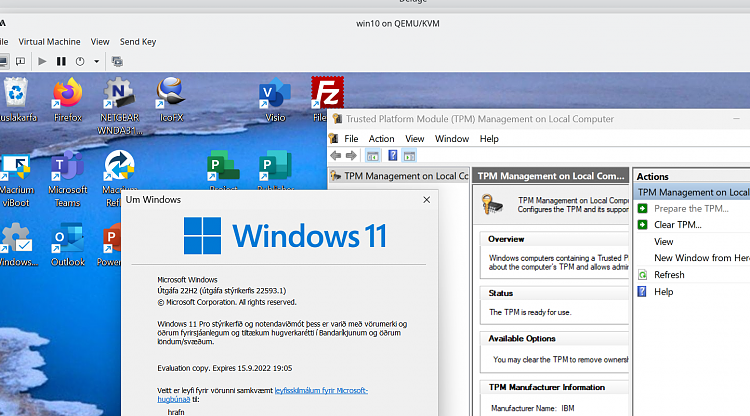Launch Publisher from the desktop
The height and width of the screenshot is (416, 750).
click(275, 170)
